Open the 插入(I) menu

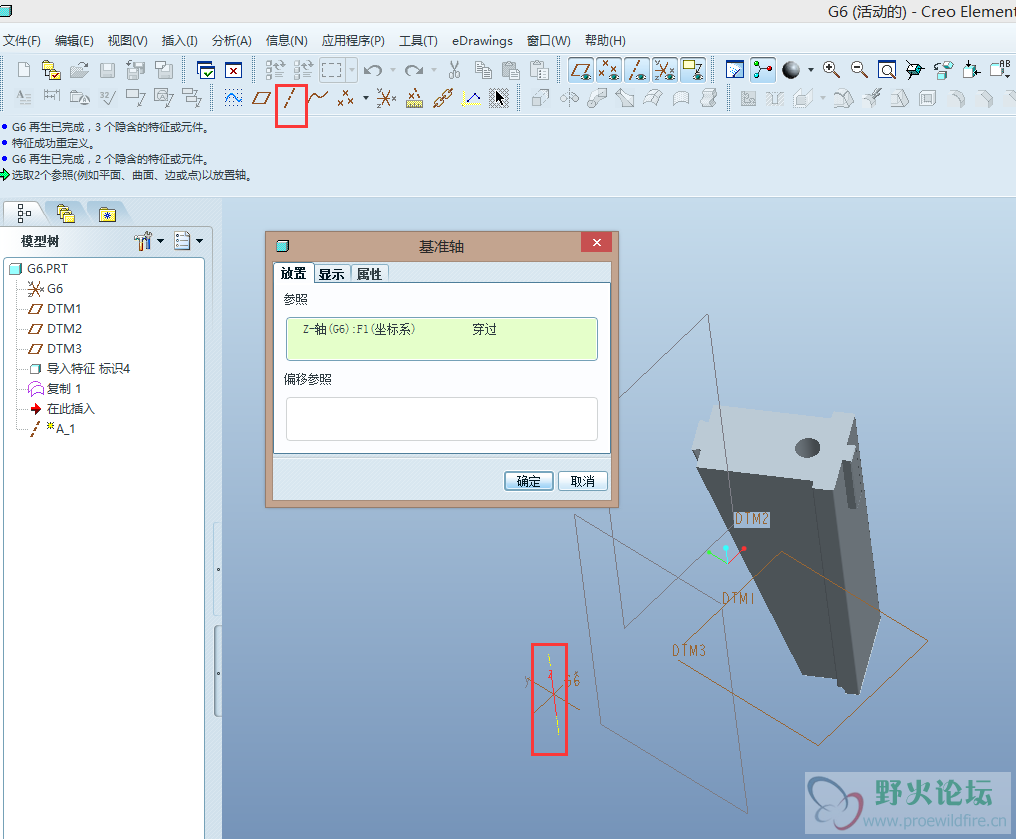pyautogui.click(x=180, y=41)
